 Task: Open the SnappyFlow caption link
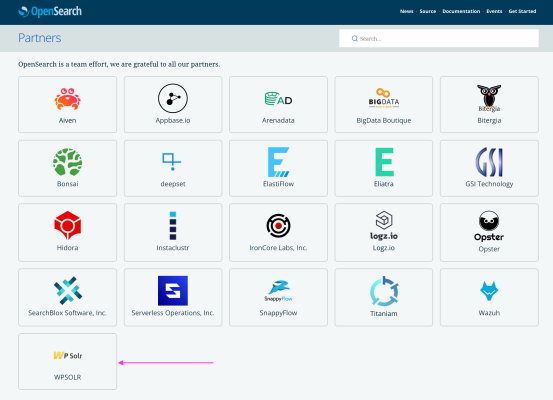[278, 313]
